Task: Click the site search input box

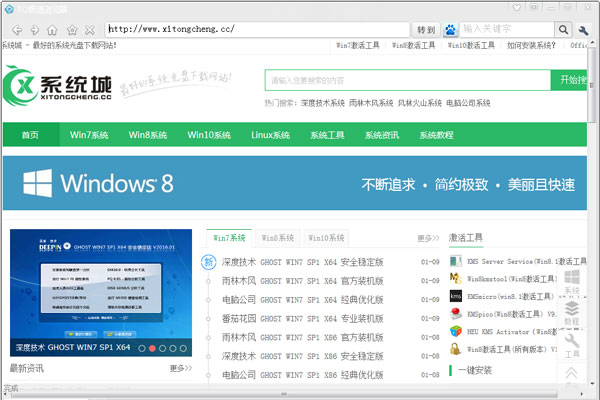Action: click(x=408, y=80)
